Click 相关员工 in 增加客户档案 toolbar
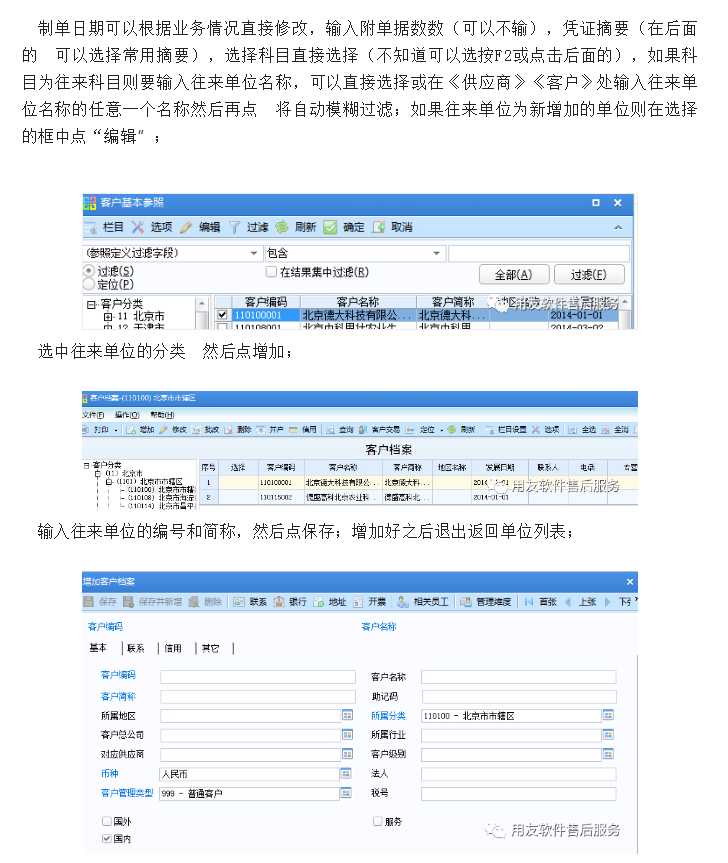 click(x=423, y=602)
